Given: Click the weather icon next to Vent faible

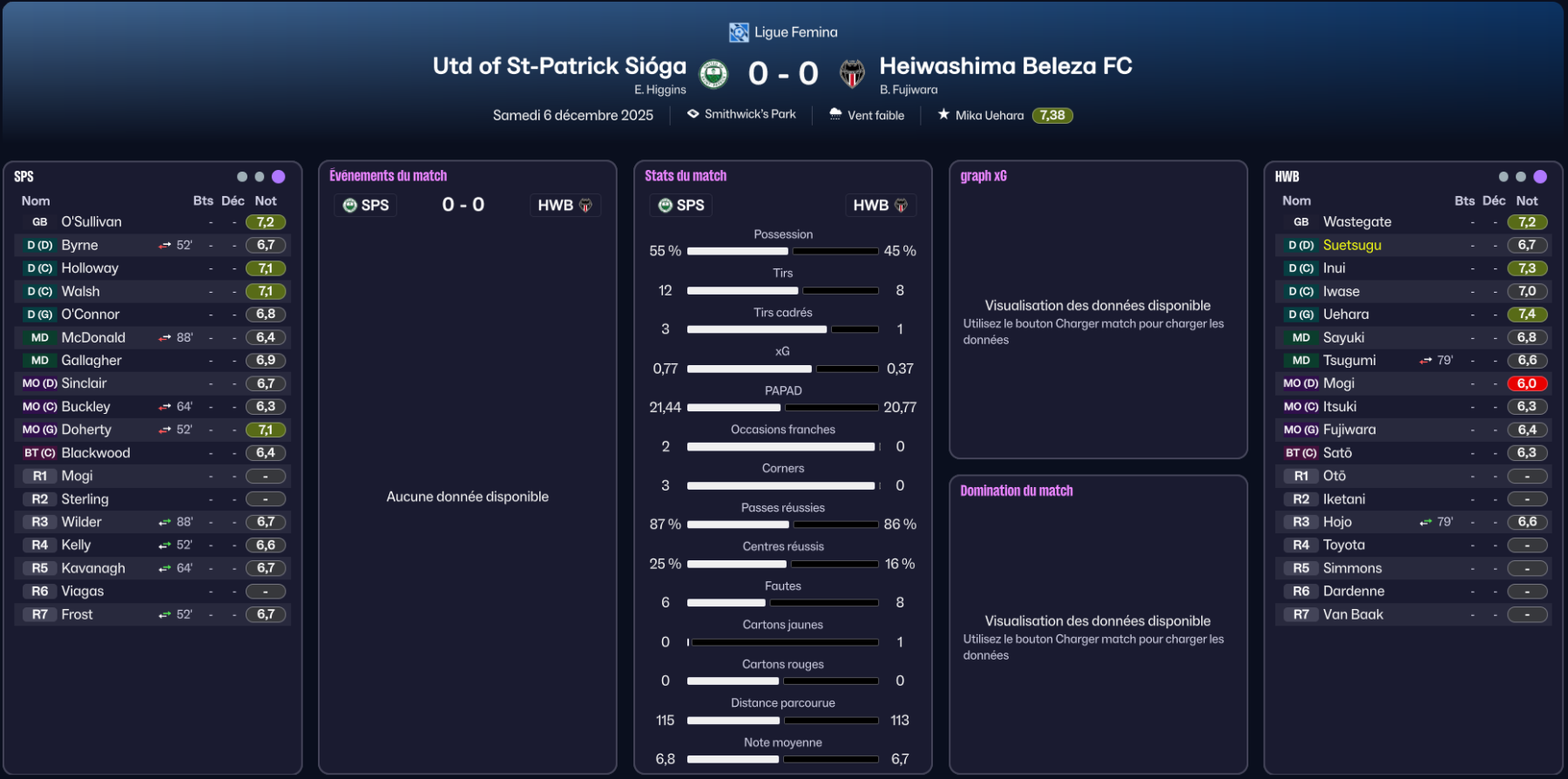Looking at the screenshot, I should (x=835, y=114).
